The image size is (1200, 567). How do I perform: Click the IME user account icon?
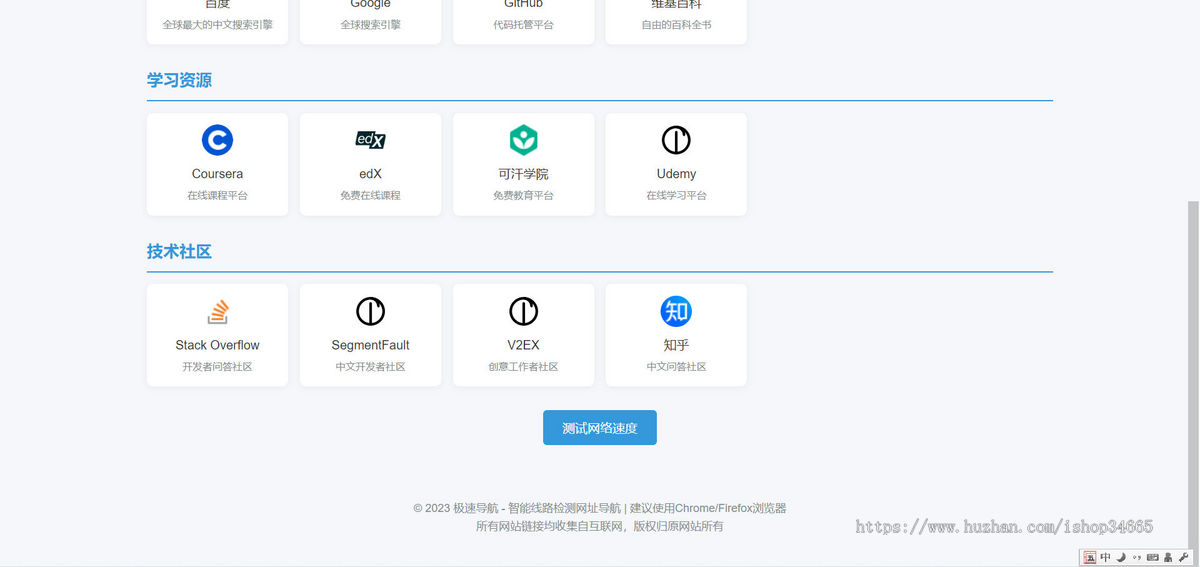click(x=1168, y=557)
